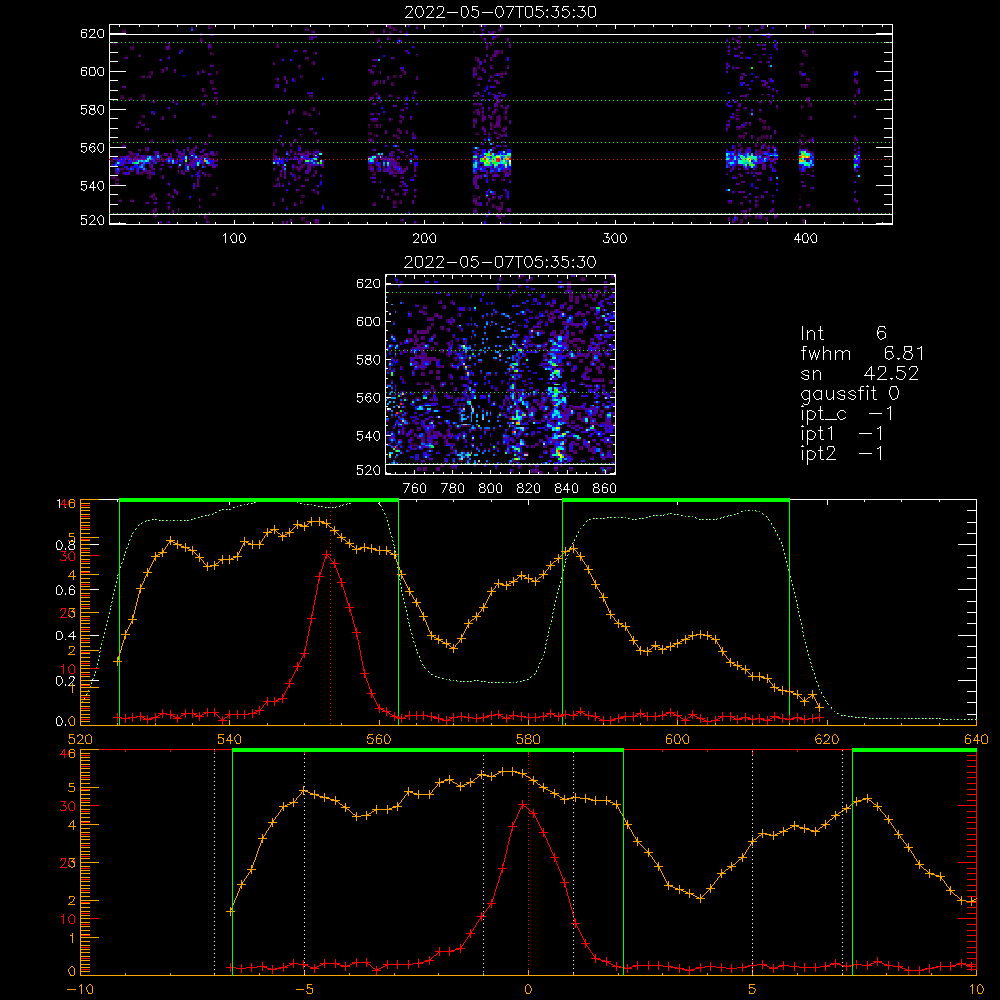
Task: Click y-axis label 600 of wide spectrogram
Action: point(92,71)
